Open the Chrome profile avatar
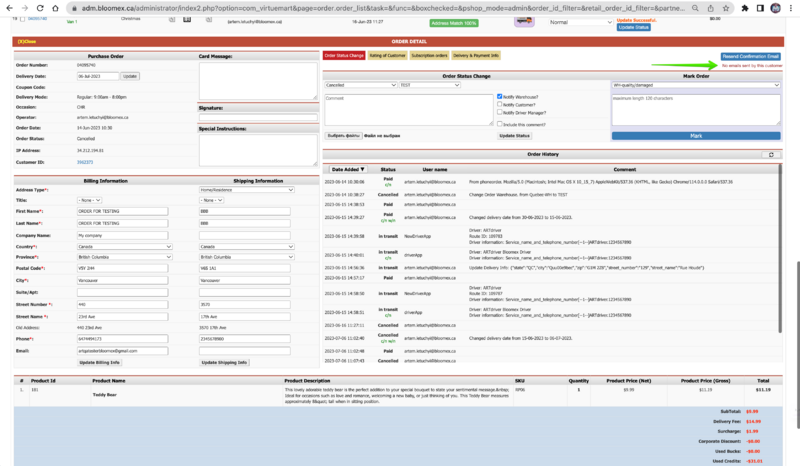The width and height of the screenshot is (800, 466). coord(776,8)
